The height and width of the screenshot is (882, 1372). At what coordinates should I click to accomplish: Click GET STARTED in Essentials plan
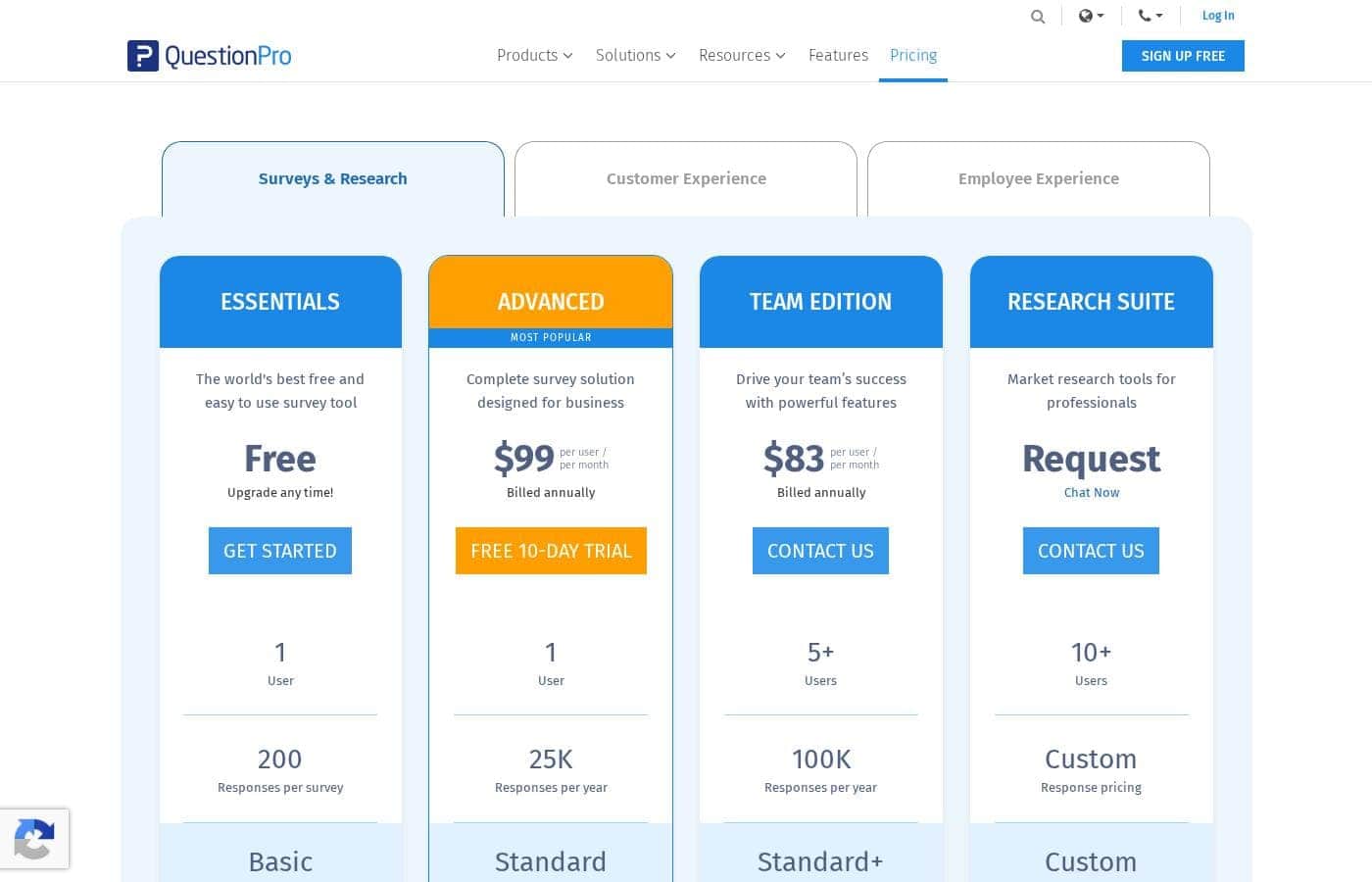[x=280, y=551]
